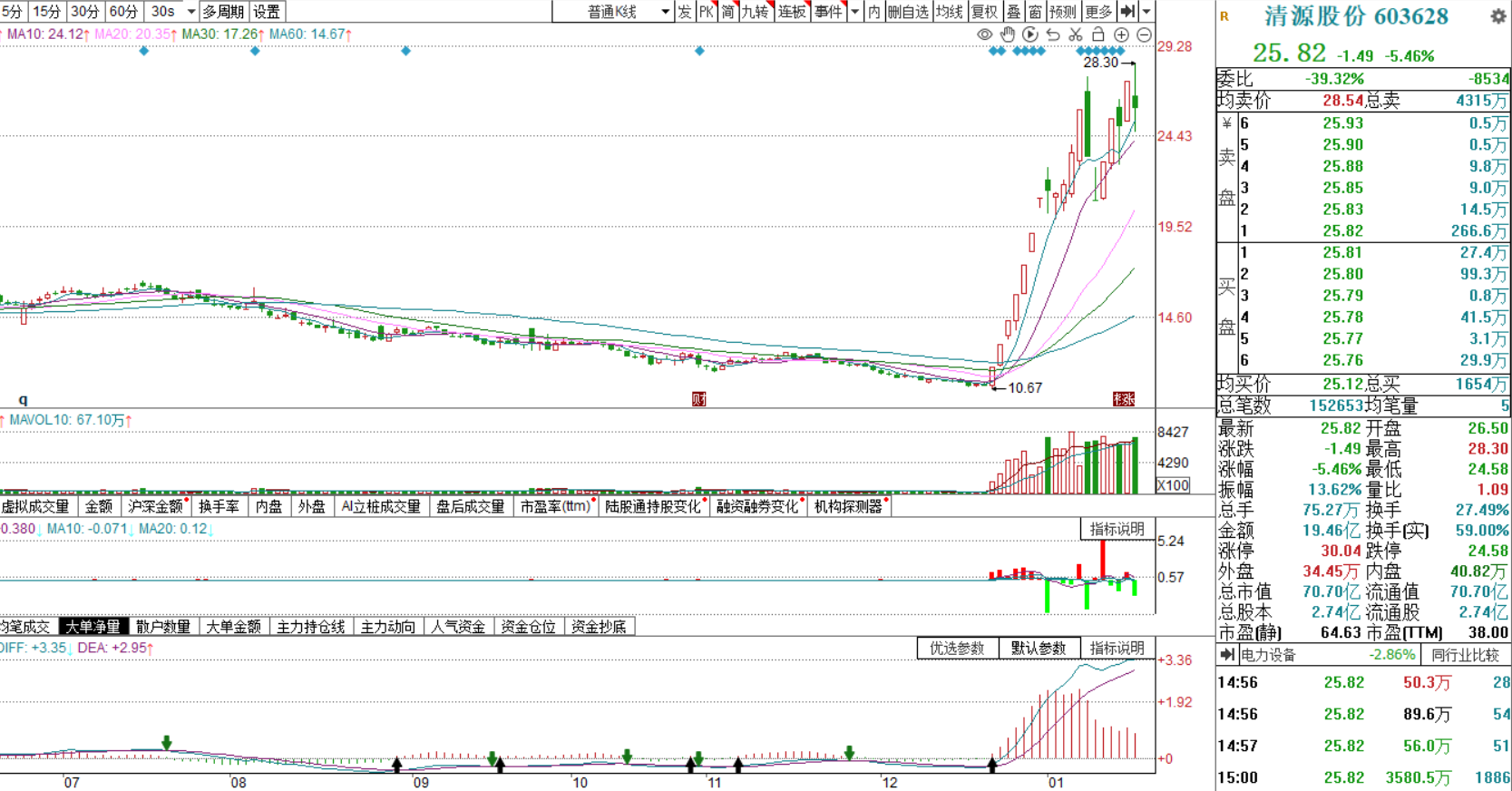Click the 简 simple-view button

pos(728,11)
